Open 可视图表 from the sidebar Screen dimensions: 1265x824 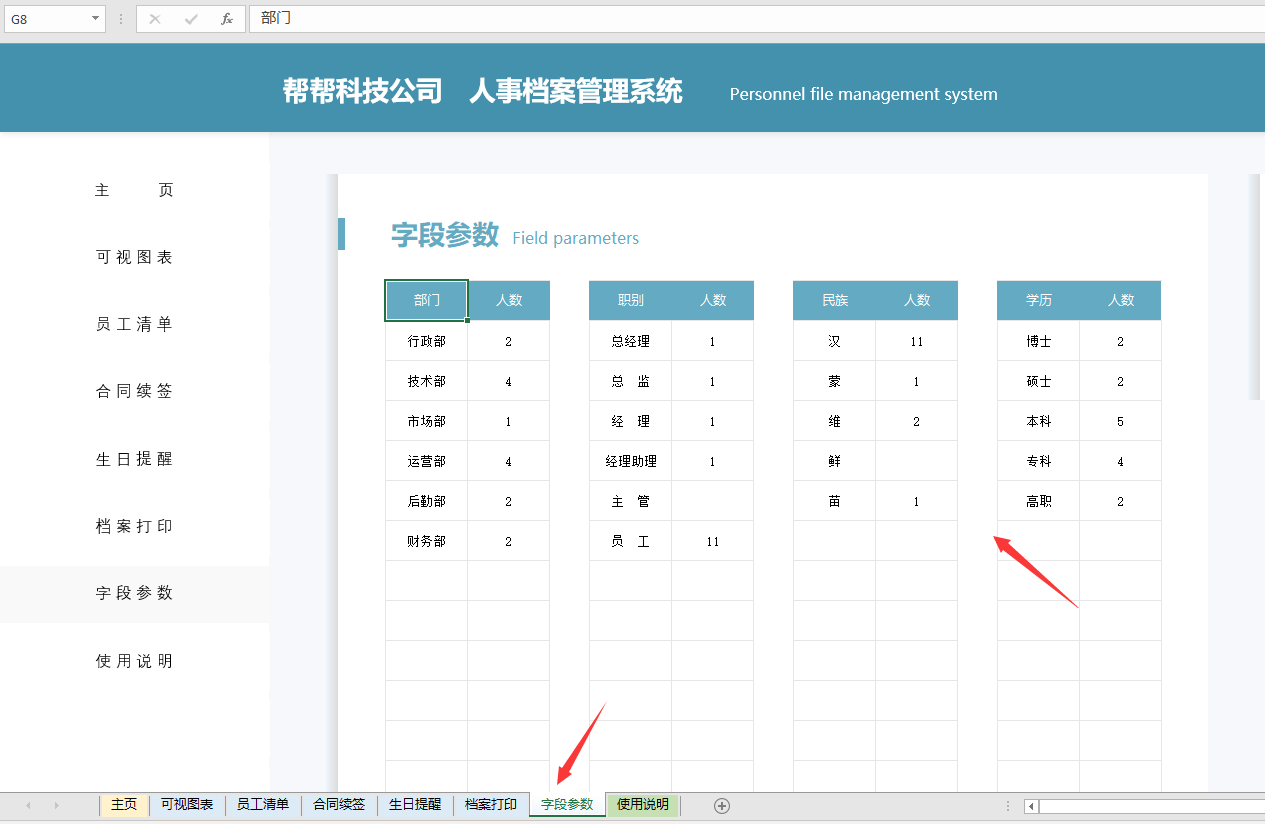[x=134, y=257]
